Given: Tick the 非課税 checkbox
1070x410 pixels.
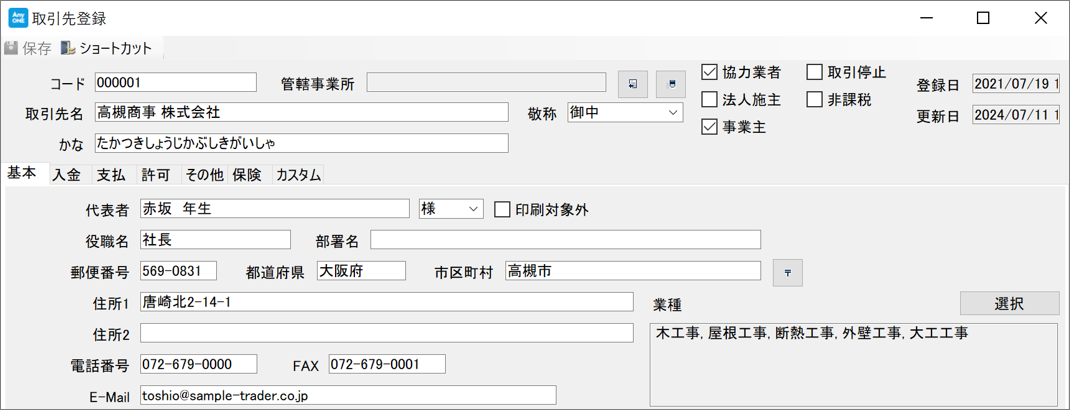Looking at the screenshot, I should (815, 100).
